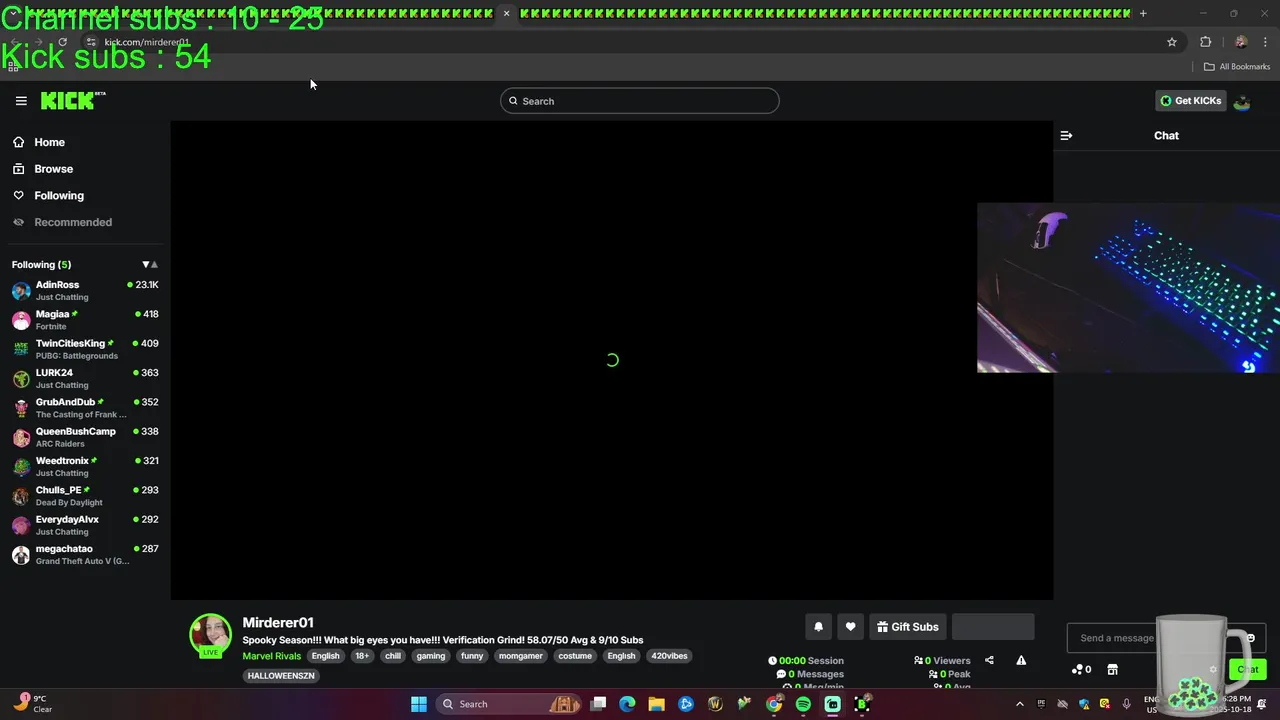1280x720 pixels.
Task: Open GrubAndDub channel from Following
Action: (85, 408)
